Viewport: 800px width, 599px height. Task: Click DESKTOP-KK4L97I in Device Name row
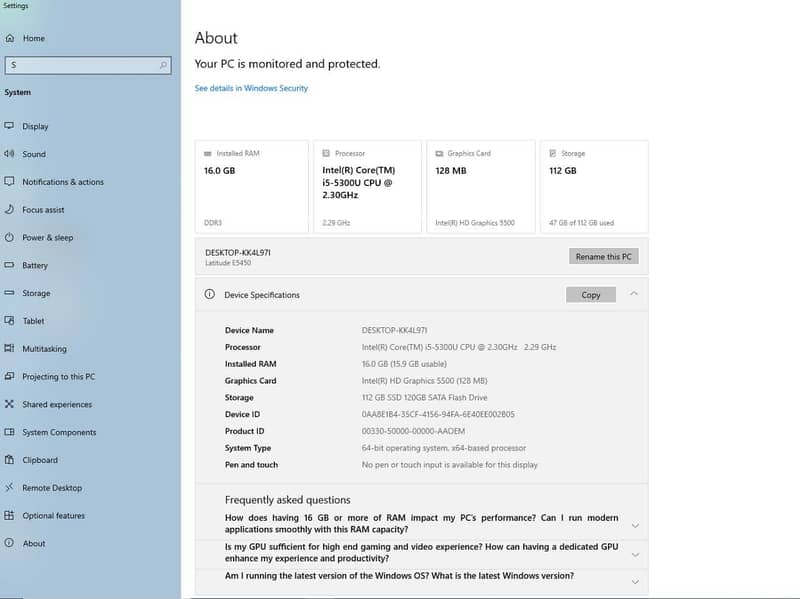point(394,330)
